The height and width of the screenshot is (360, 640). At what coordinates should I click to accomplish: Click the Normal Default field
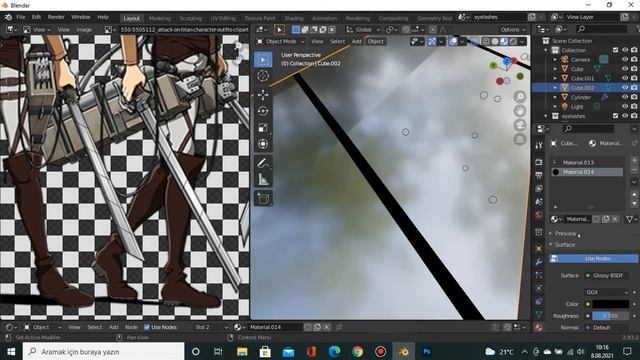coord(607,327)
